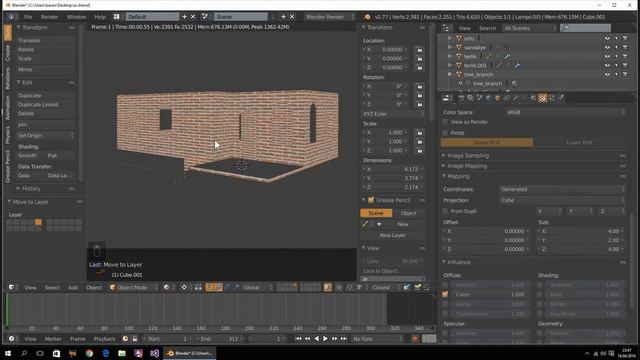Open the File menu
The width and height of the screenshot is (640, 360).
coord(28,17)
